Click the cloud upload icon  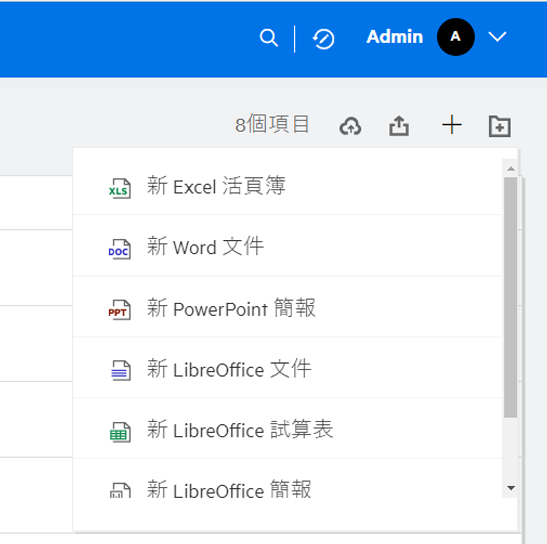[x=350, y=126]
